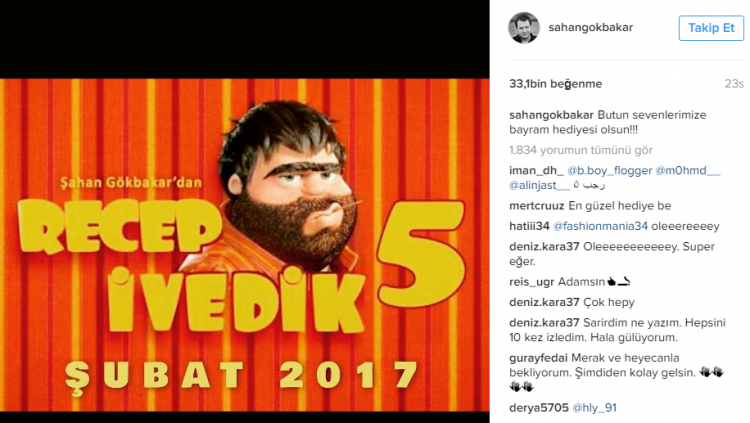Screen dimensions: 750x423
Task: Visit derya5705 commenter profile
Action: point(539,408)
